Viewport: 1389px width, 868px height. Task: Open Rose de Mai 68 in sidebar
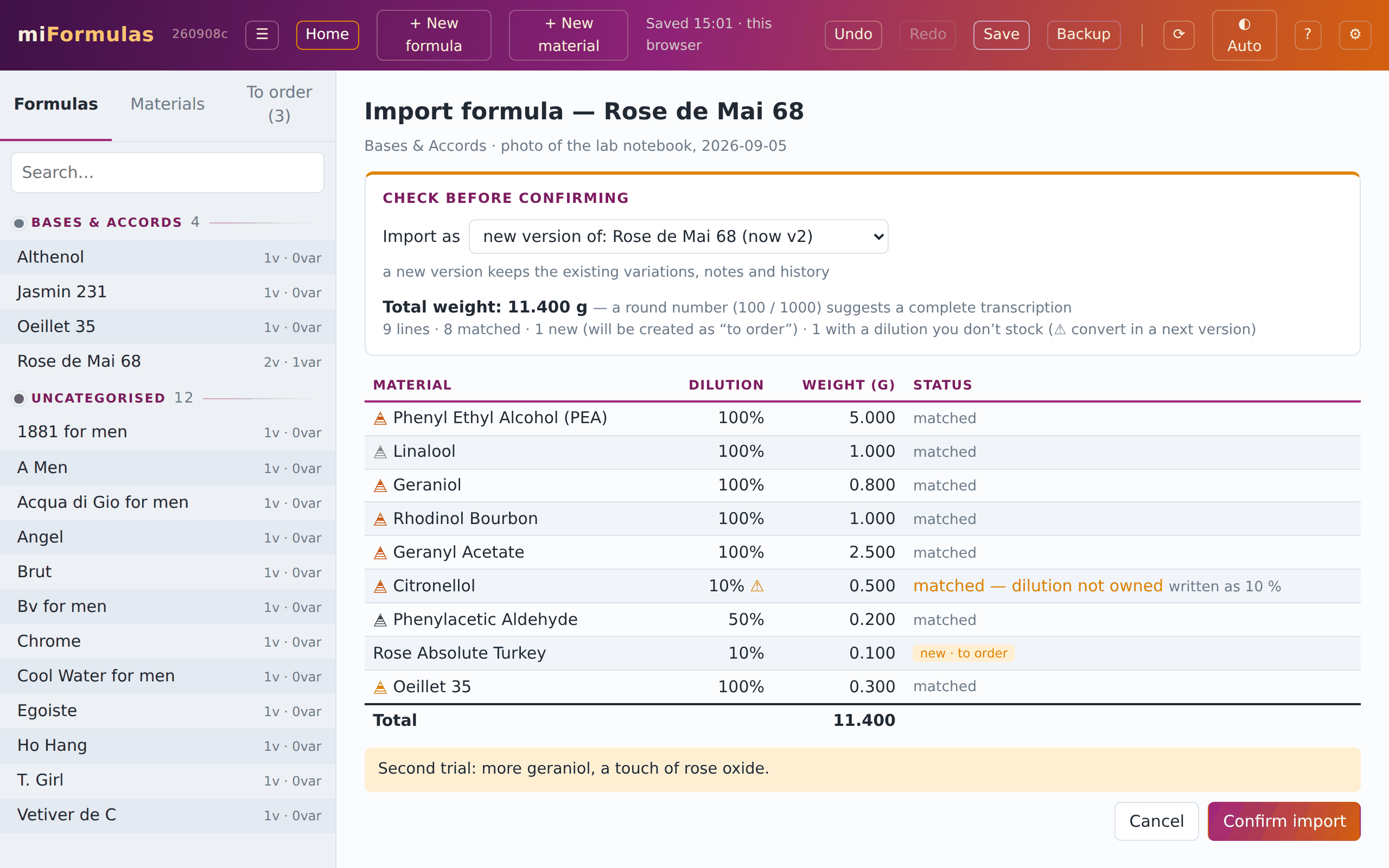coord(168,362)
